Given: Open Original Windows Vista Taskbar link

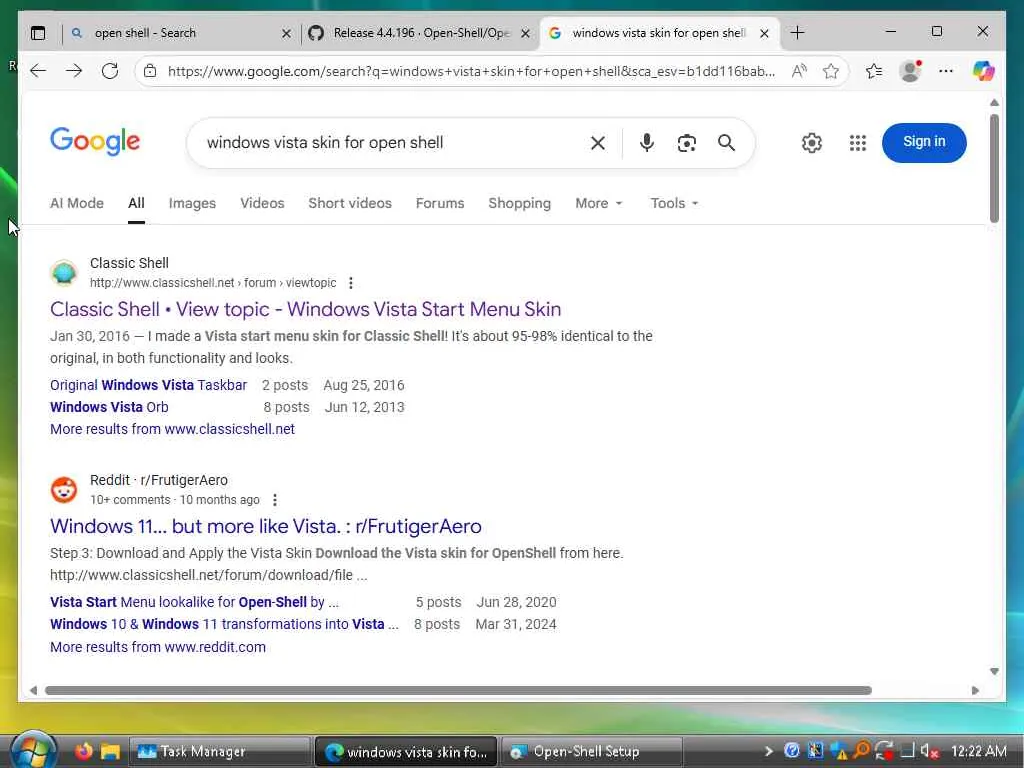Looking at the screenshot, I should 148,385.
